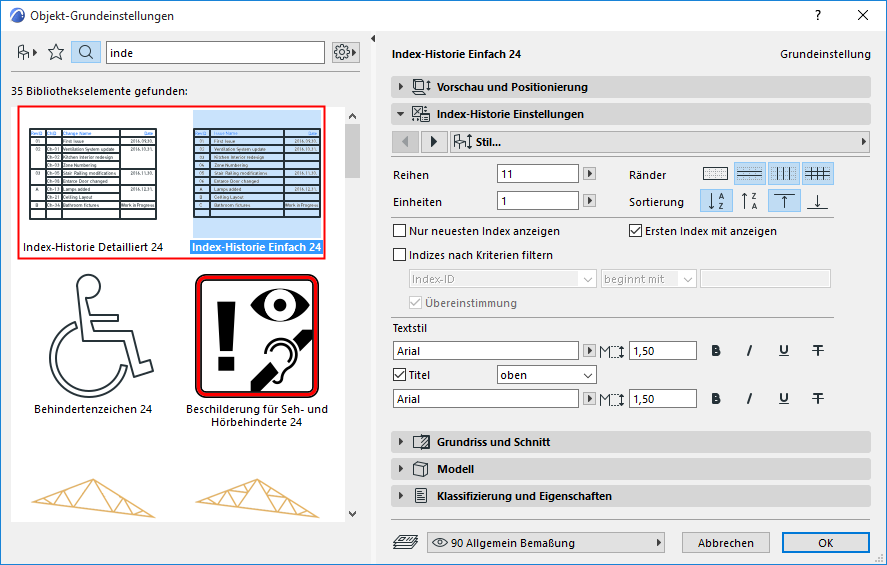Open layer dropdown 90 Allgemein Bemaßung

(546, 542)
